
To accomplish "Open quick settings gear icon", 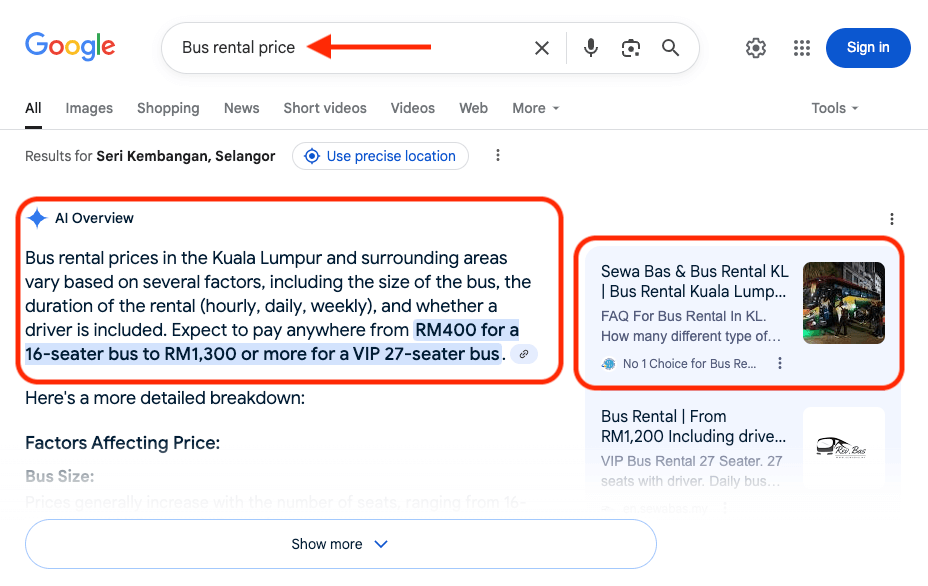I will pyautogui.click(x=756, y=48).
